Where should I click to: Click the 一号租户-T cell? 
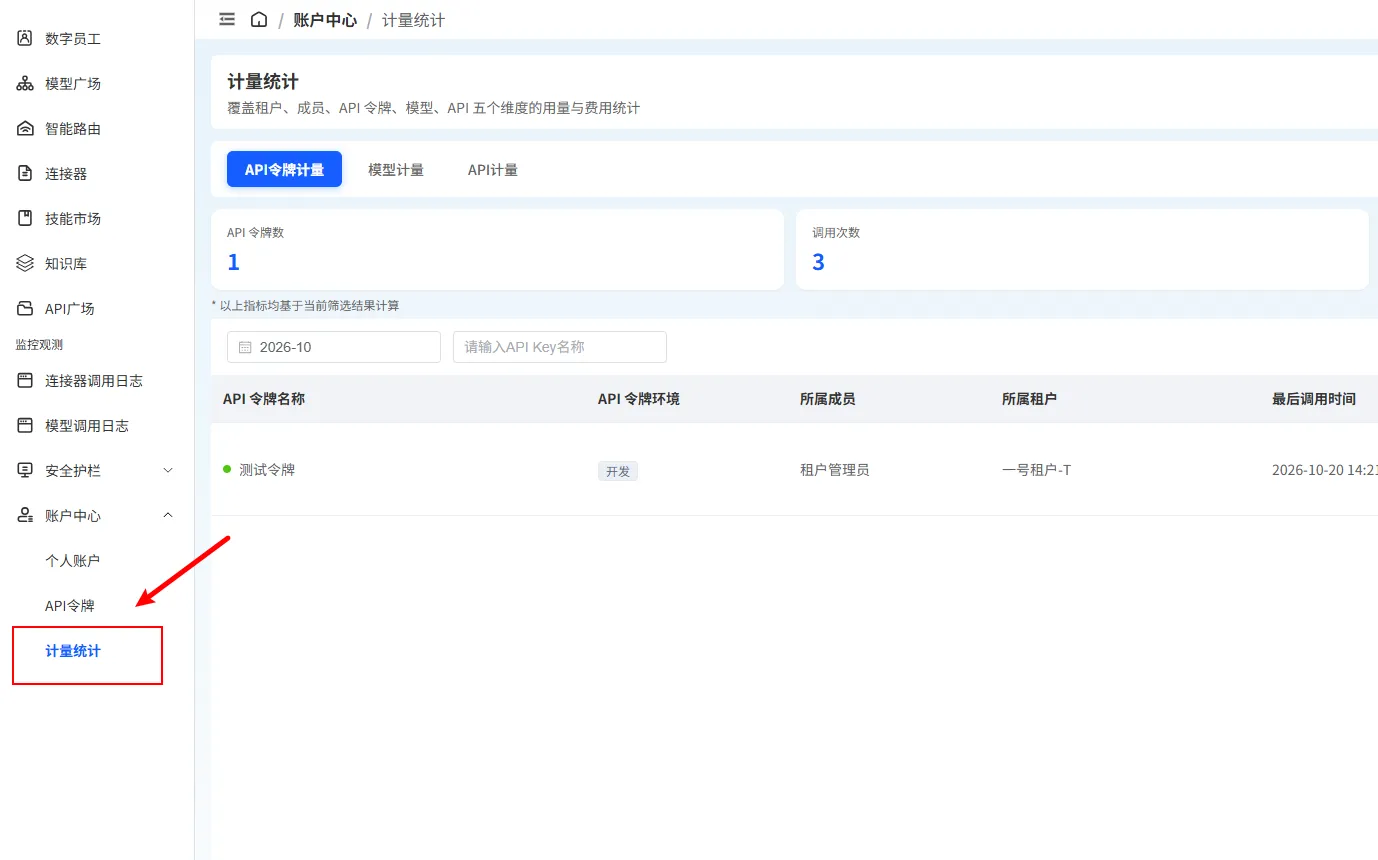point(1036,469)
